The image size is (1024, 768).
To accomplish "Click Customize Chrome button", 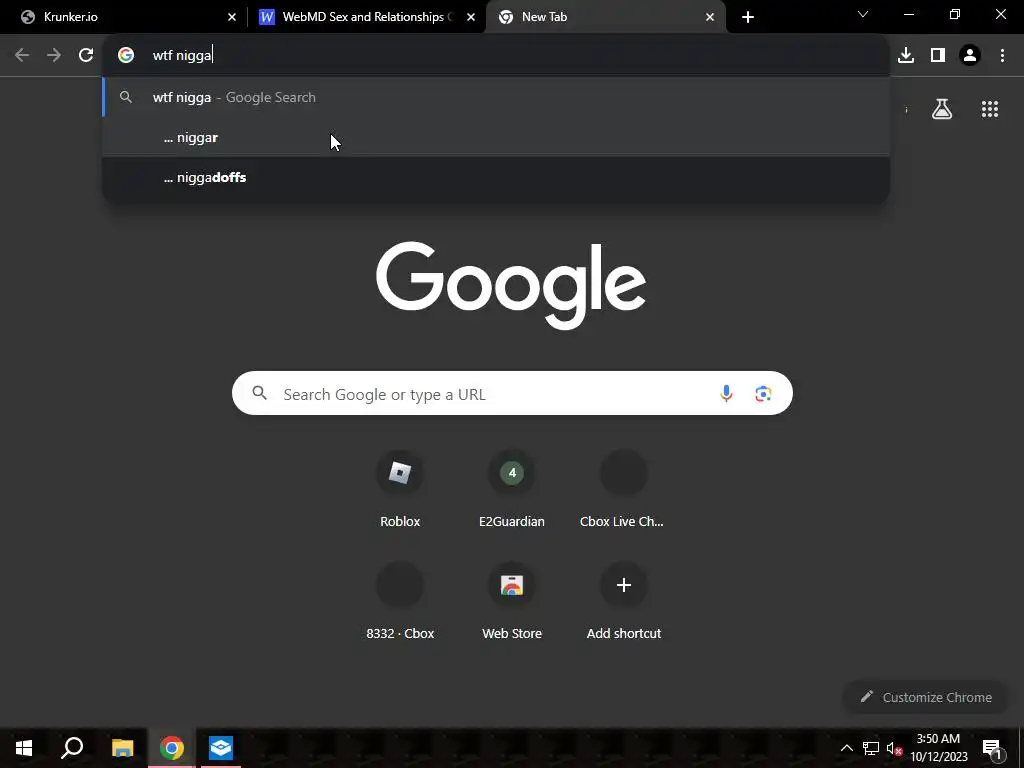I will click(x=927, y=697).
